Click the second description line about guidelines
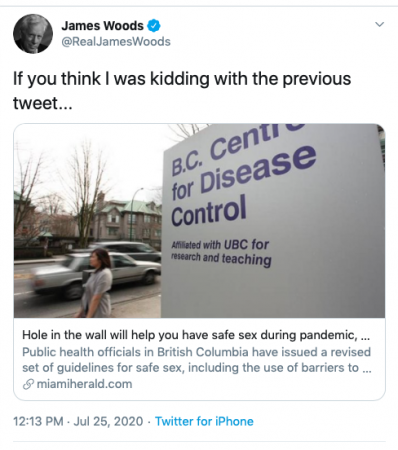This screenshot has height=450, width=398. 197,368
